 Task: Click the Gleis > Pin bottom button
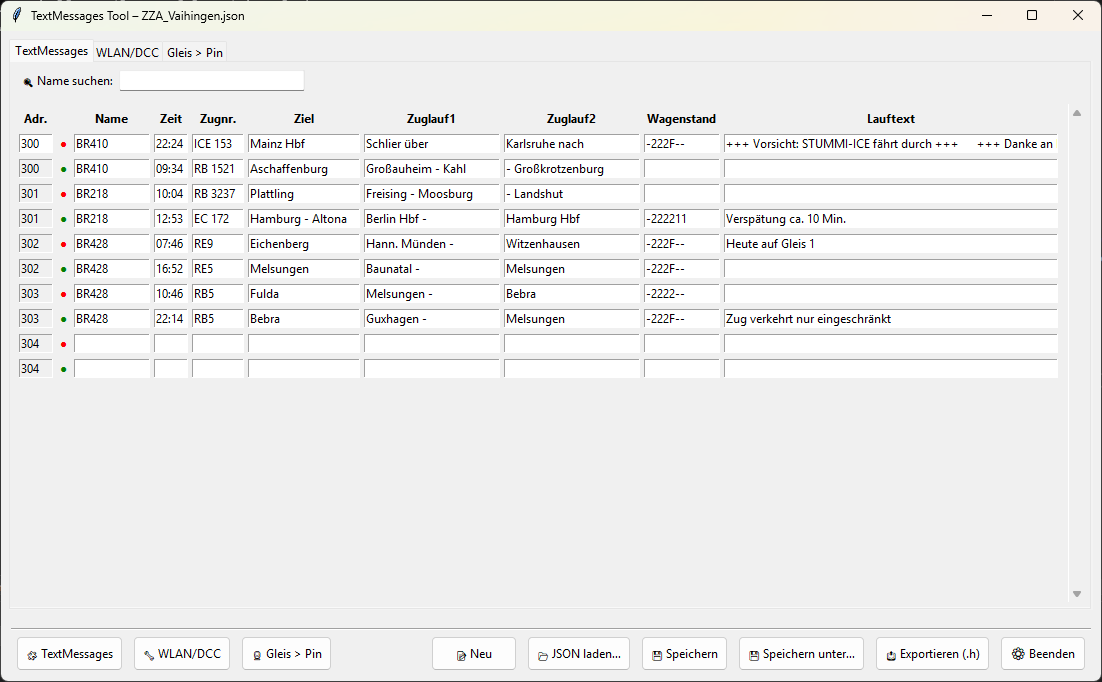click(286, 654)
